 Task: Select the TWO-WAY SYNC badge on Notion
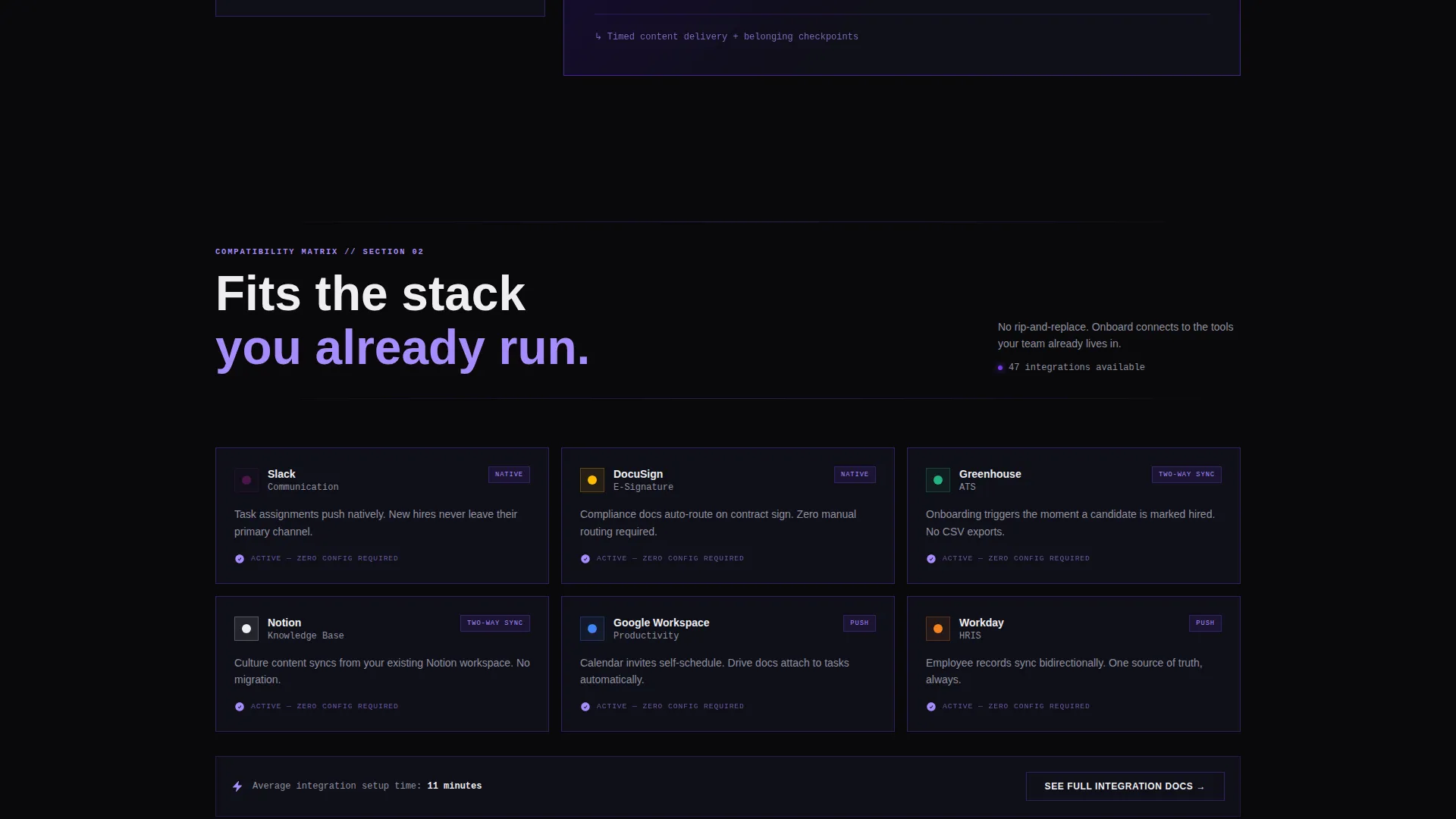point(494,623)
